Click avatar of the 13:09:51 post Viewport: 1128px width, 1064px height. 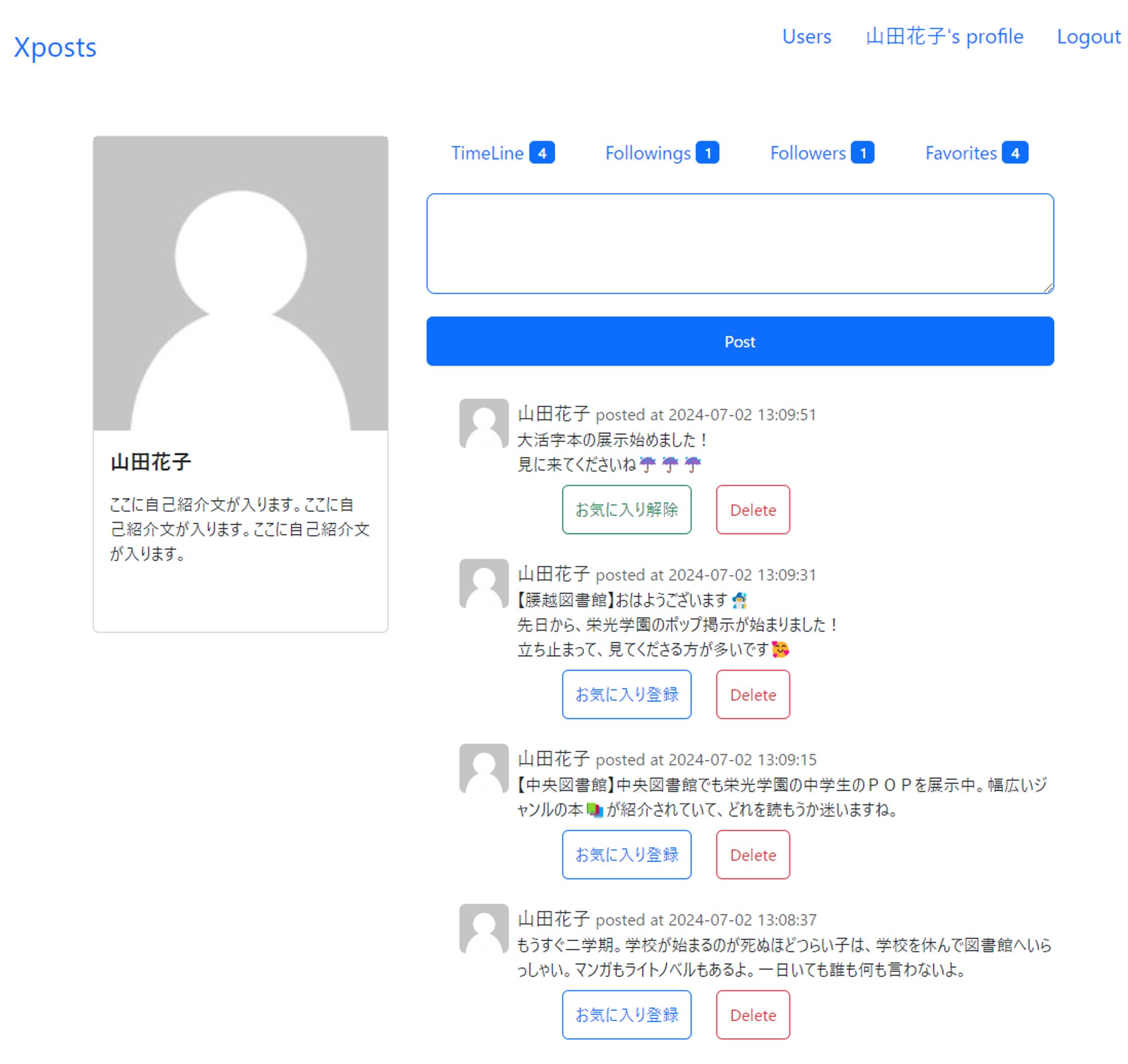coord(483,423)
